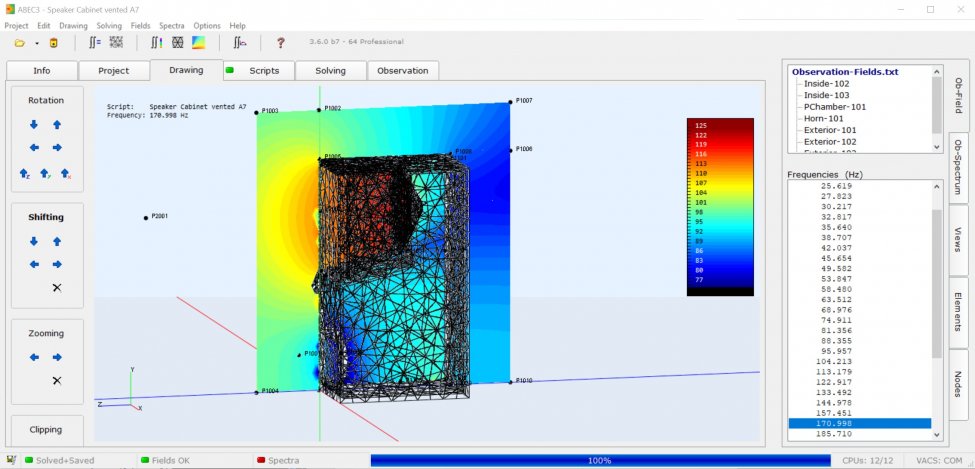Shift the drawing left in the Shifting panel
The width and height of the screenshot is (975, 469).
coord(34,264)
